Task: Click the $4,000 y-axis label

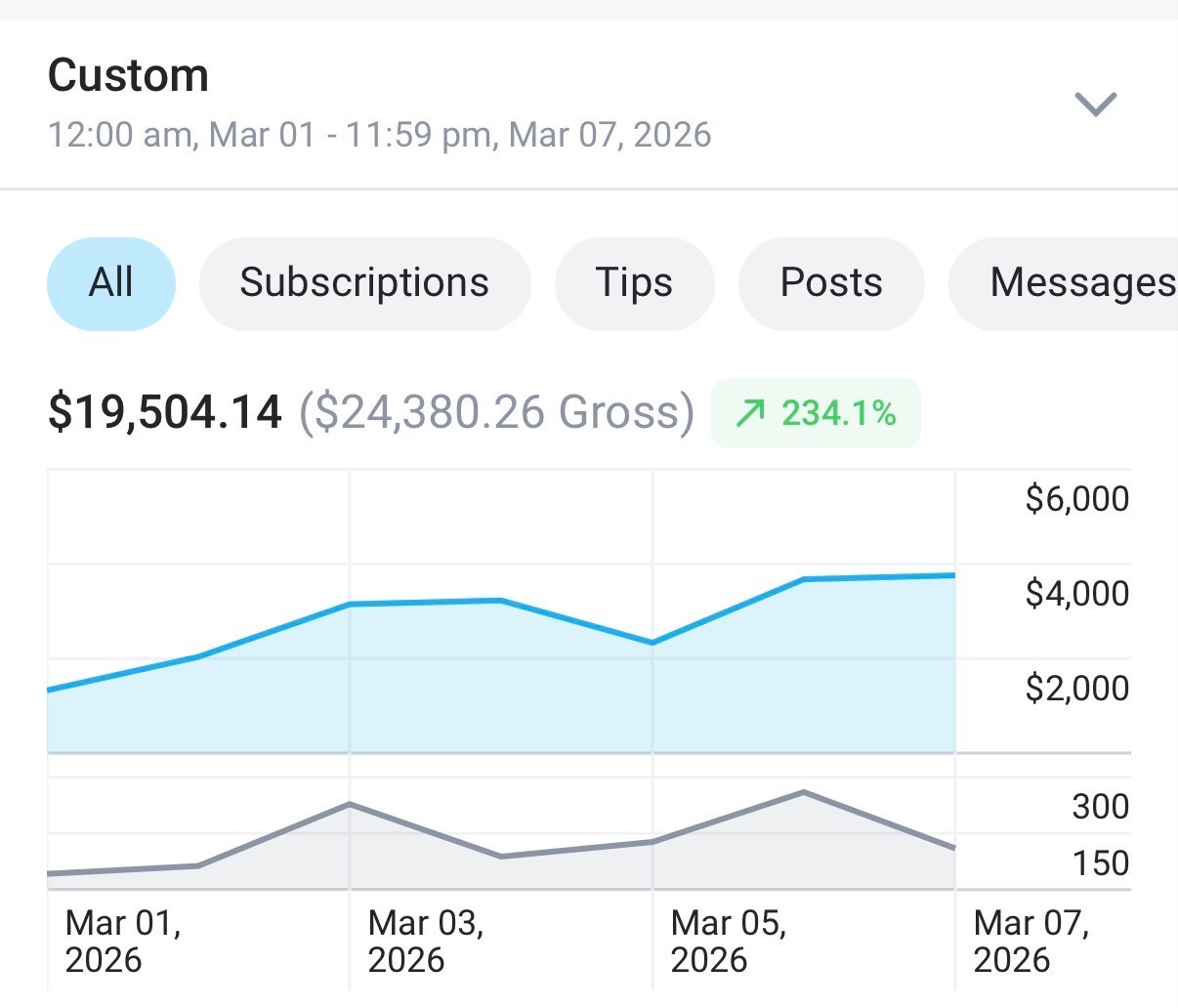Action: [x=1077, y=593]
